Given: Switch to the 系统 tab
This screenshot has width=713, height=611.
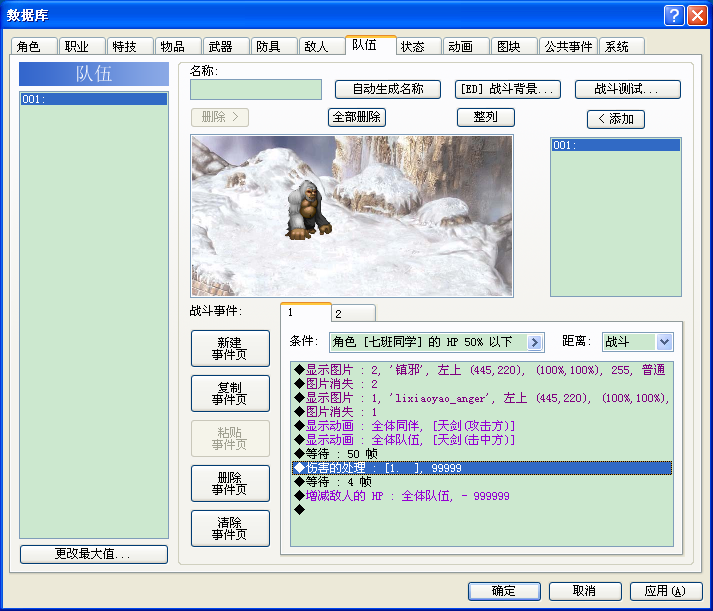Looking at the screenshot, I should [622, 46].
